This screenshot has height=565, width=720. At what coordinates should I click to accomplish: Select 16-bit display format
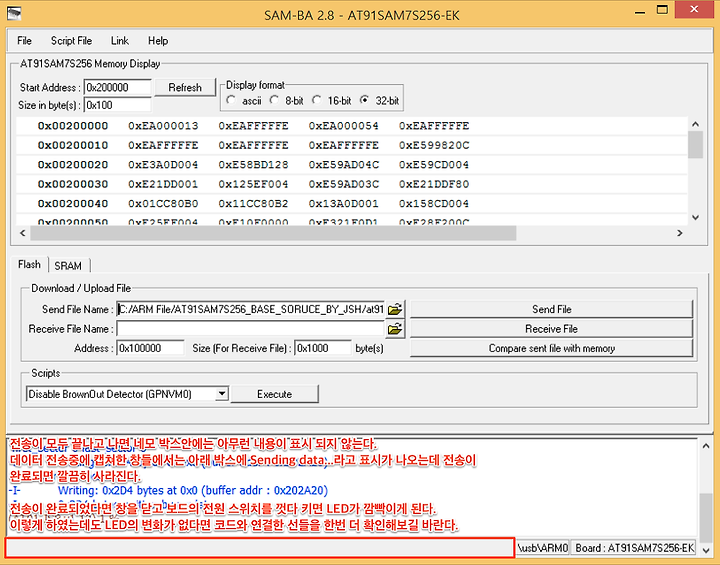316,100
